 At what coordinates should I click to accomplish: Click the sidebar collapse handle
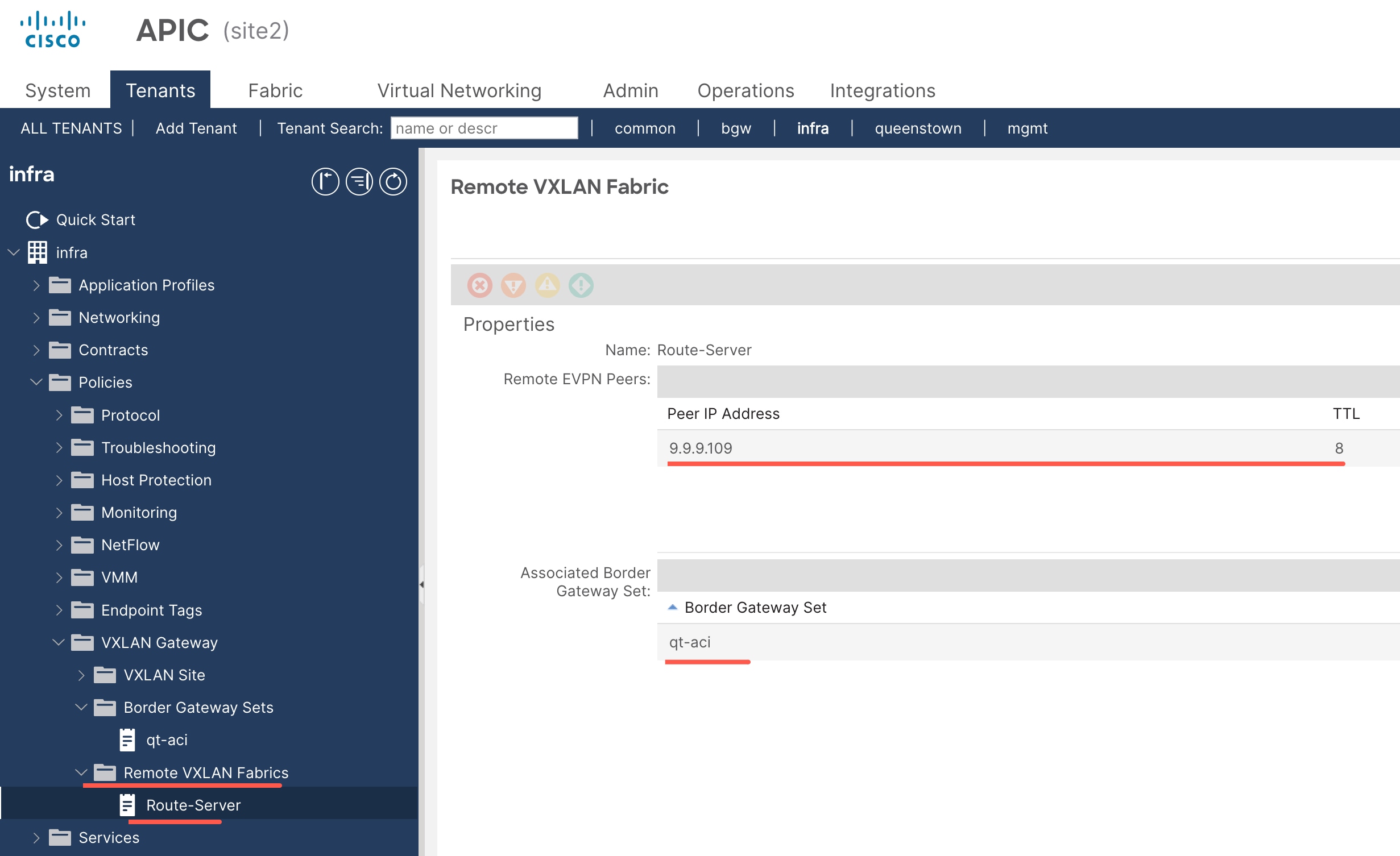[421, 584]
